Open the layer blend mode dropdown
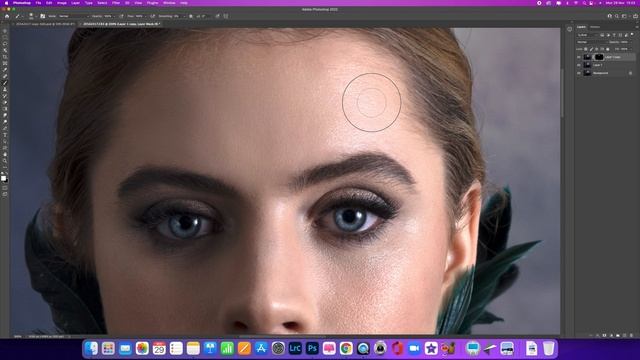 tap(592, 42)
